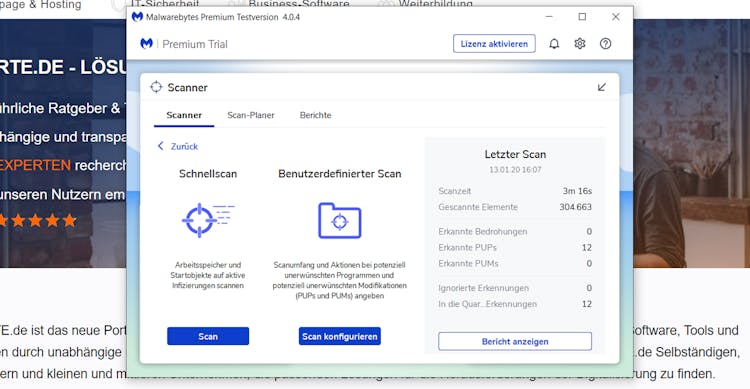This screenshot has height=389, width=750.
Task: Open the Berichte tab
Action: point(315,115)
